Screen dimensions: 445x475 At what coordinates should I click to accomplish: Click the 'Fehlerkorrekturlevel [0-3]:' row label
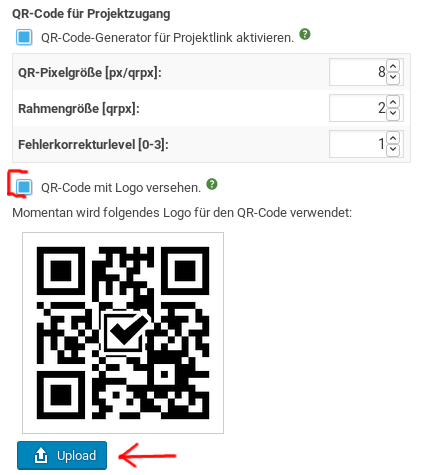coord(93,145)
